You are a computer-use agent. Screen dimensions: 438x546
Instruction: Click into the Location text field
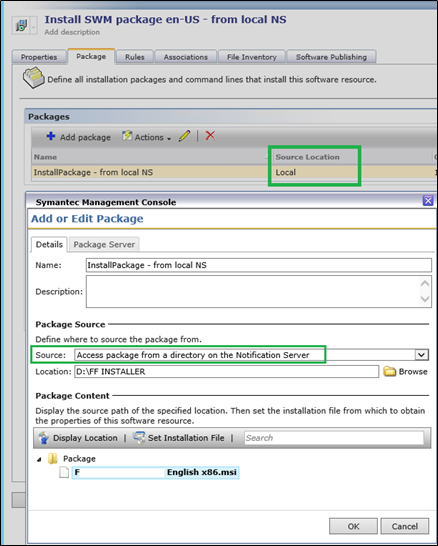[x=226, y=372]
